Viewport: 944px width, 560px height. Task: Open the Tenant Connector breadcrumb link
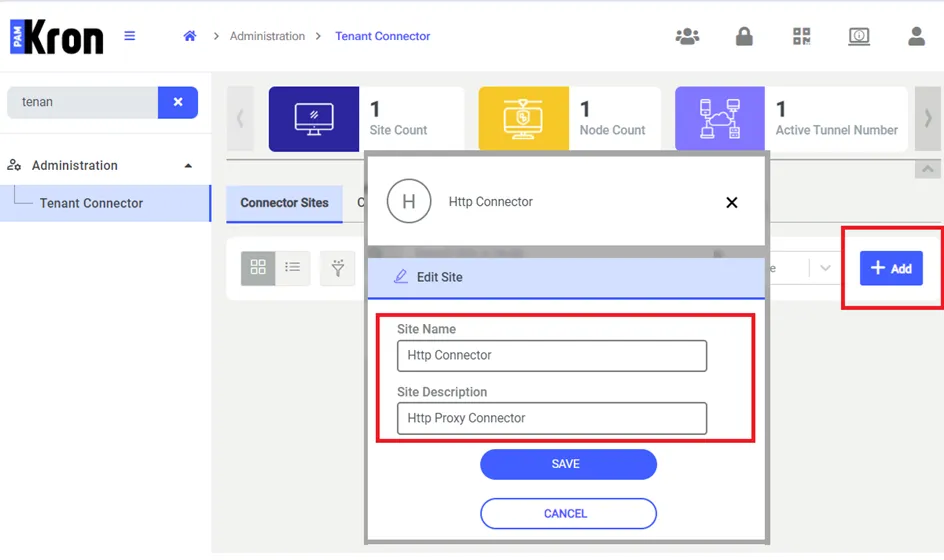tap(382, 36)
